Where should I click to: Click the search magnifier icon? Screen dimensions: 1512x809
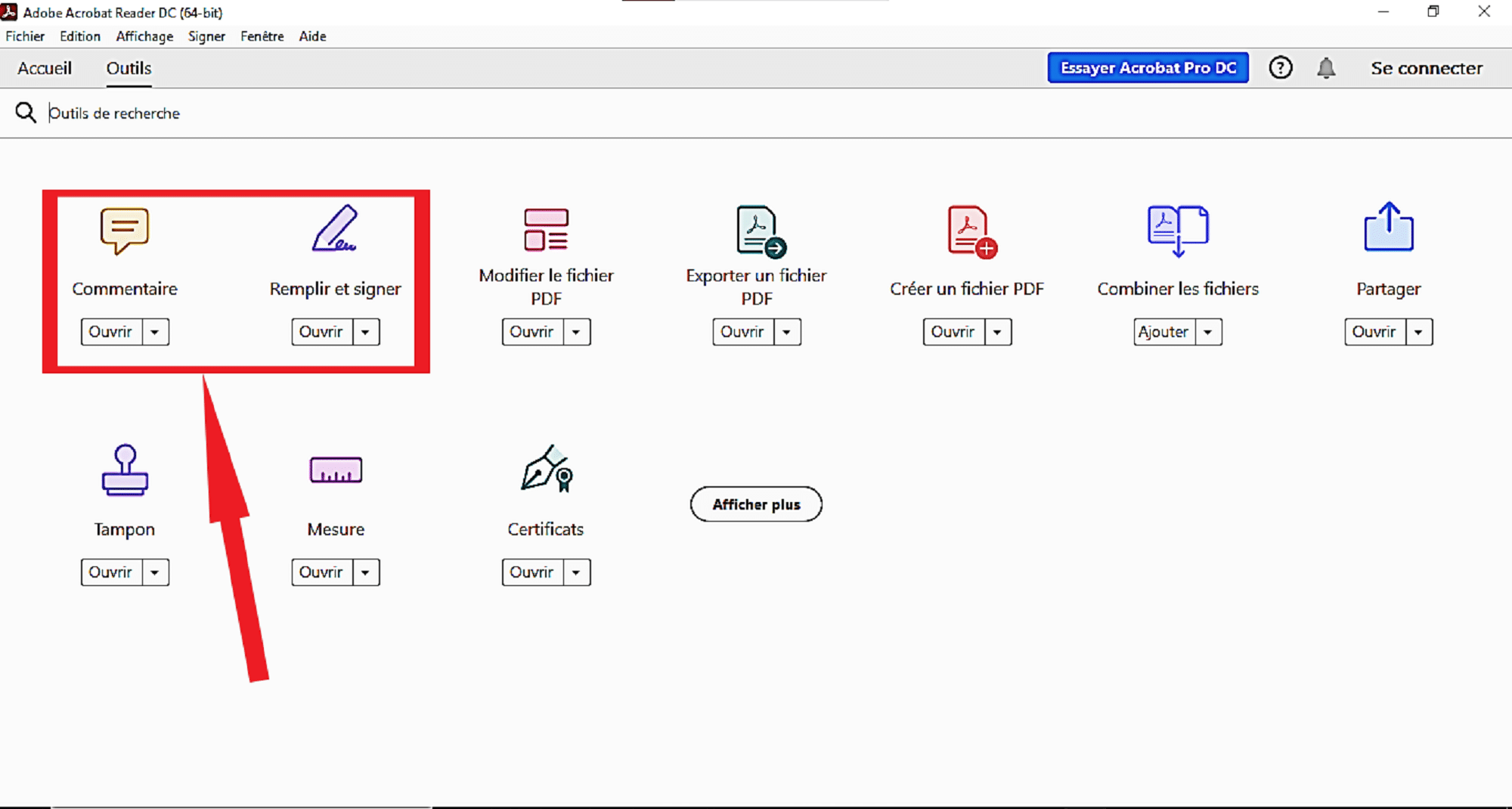(x=26, y=113)
